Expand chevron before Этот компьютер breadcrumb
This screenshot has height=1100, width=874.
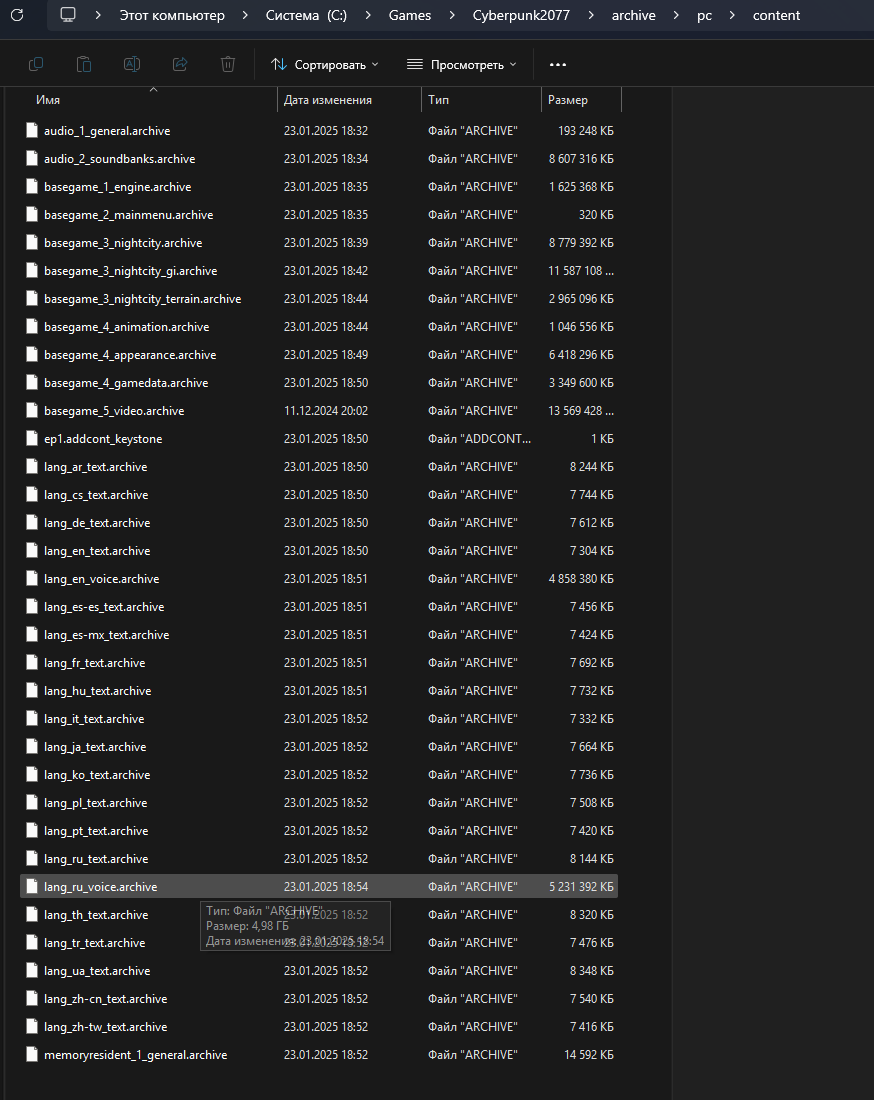pos(98,15)
